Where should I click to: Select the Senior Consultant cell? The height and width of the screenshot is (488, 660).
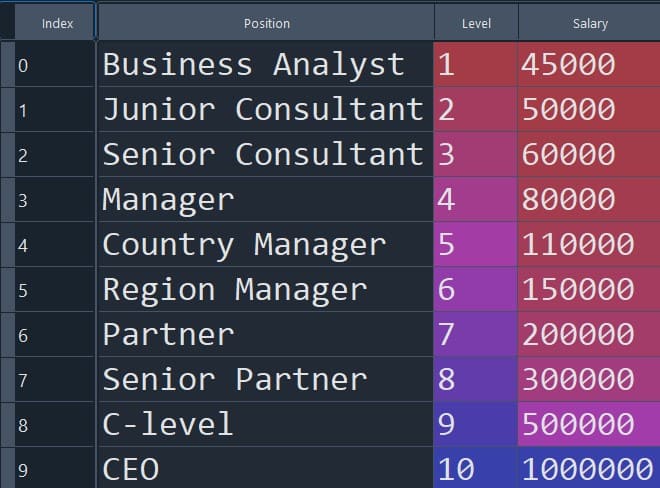coord(263,154)
